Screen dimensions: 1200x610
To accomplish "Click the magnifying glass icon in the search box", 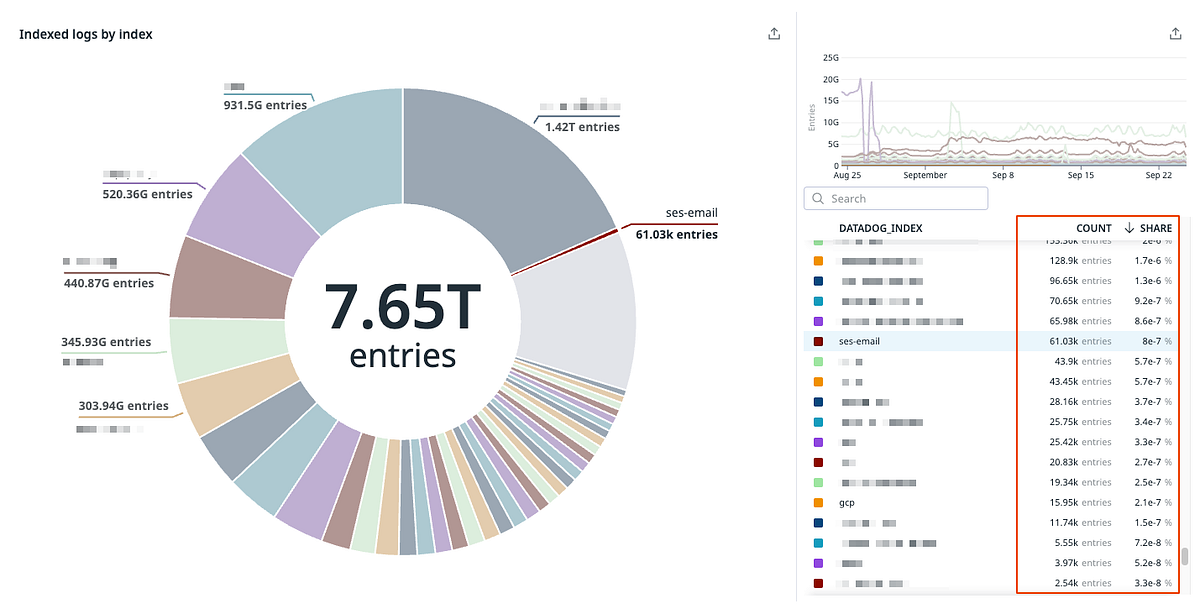I will [817, 198].
